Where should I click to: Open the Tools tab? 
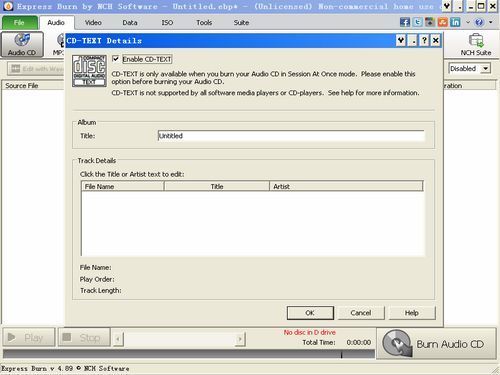tap(204, 23)
